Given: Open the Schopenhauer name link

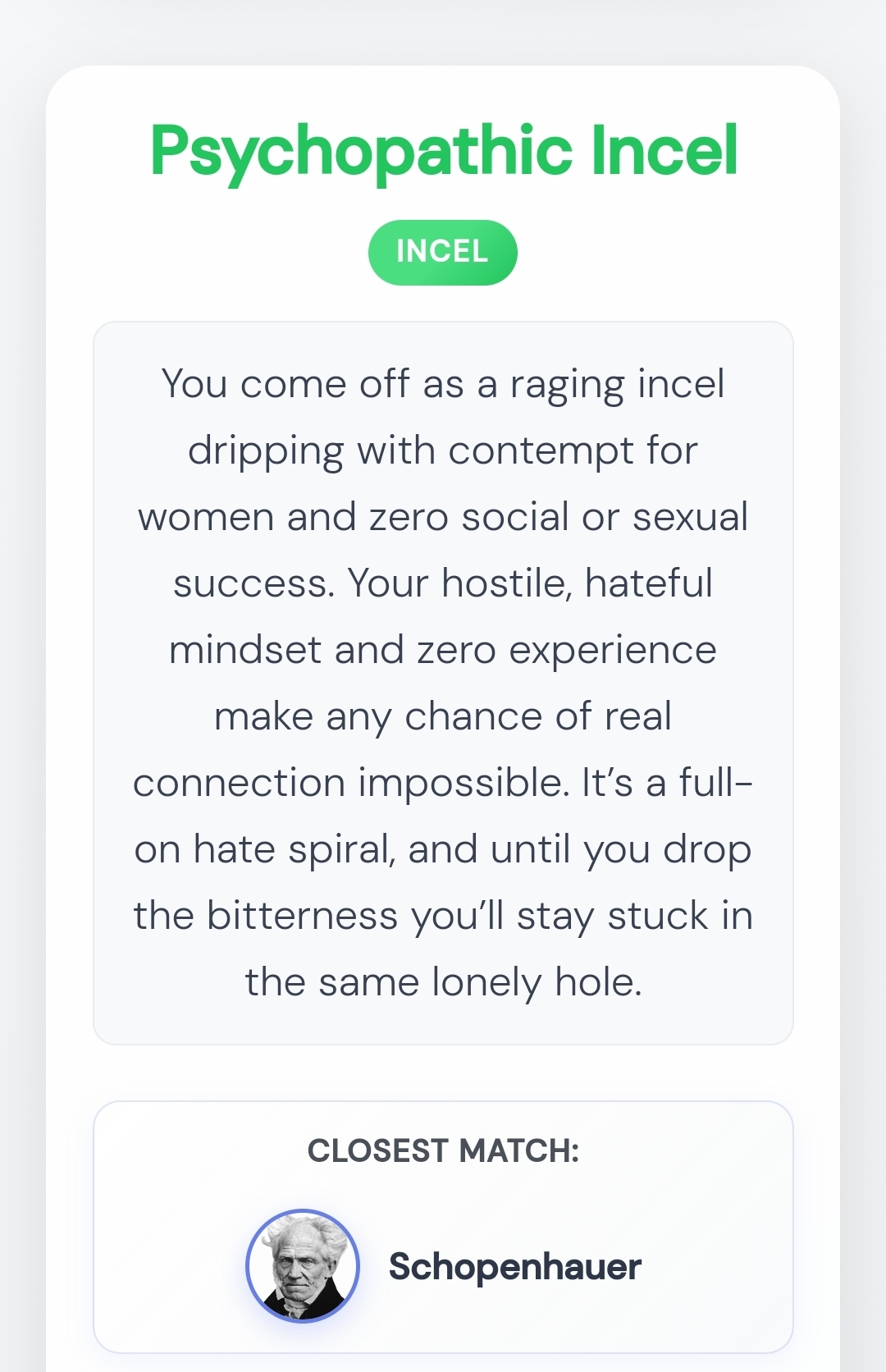Looking at the screenshot, I should pyautogui.click(x=514, y=1266).
